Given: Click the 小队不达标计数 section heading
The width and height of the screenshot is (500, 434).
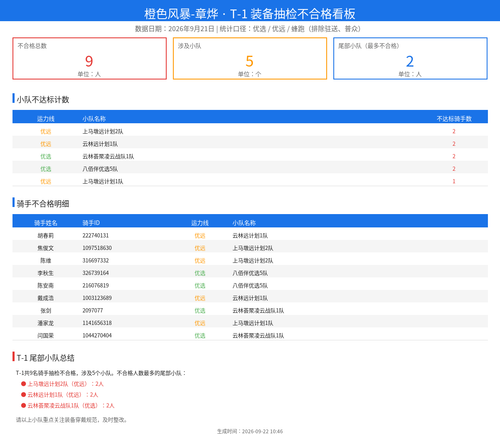Looking at the screenshot, I should click(43, 99).
